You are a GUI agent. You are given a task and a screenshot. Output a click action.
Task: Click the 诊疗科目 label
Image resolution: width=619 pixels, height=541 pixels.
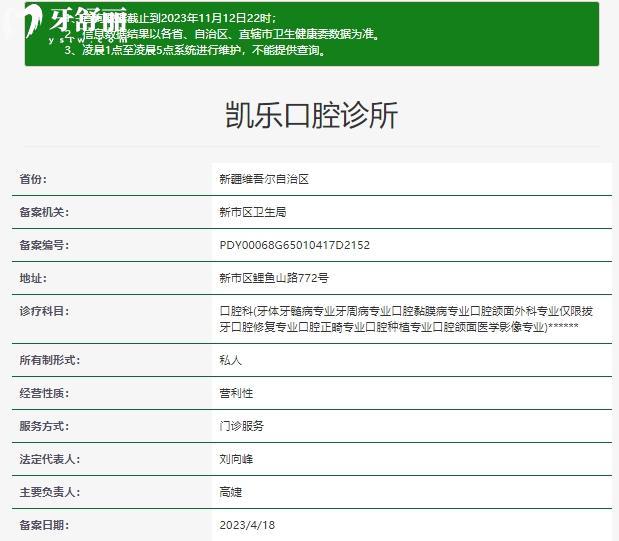[x=44, y=311]
